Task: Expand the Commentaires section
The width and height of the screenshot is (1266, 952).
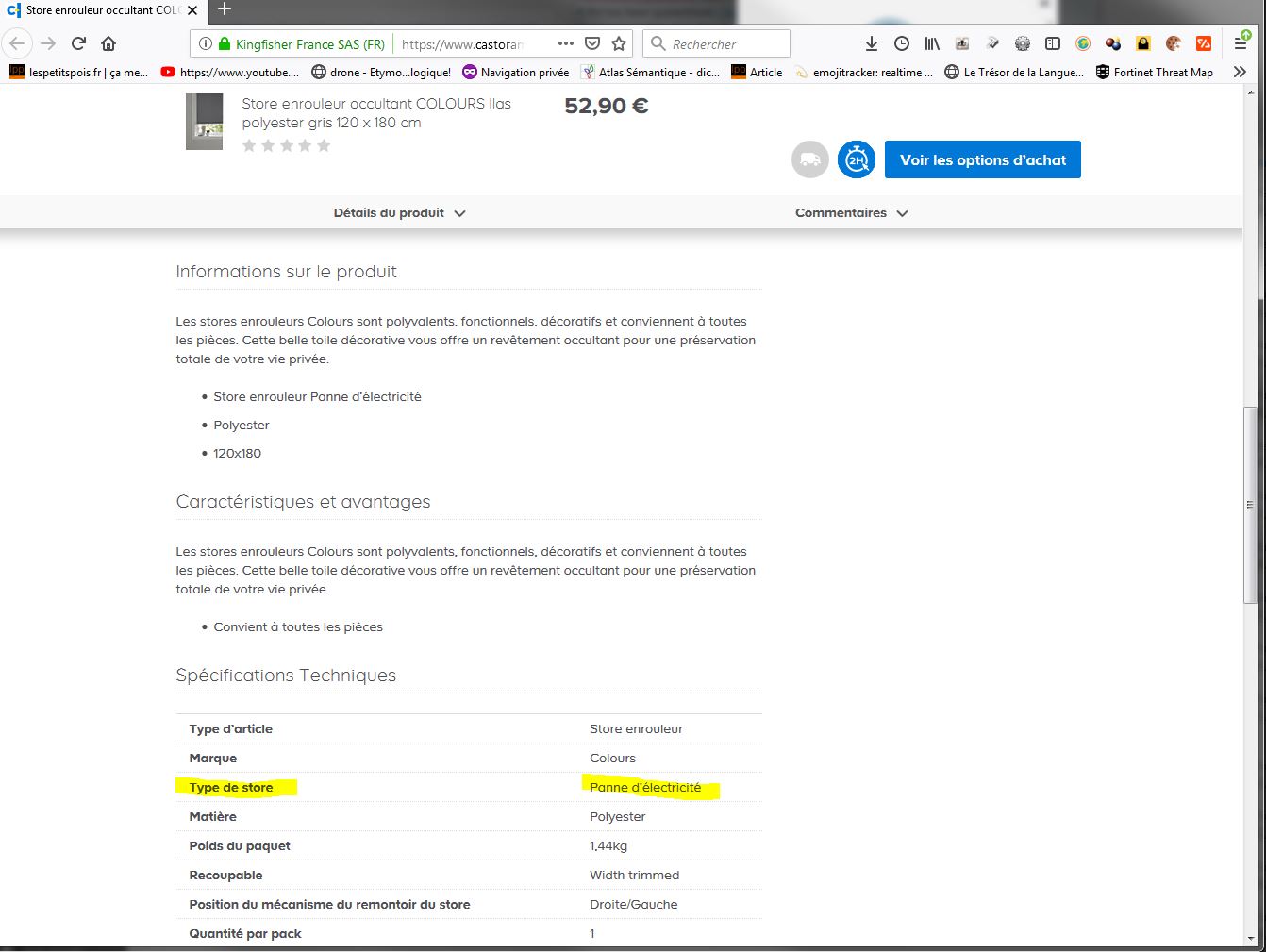Action: pos(851,213)
